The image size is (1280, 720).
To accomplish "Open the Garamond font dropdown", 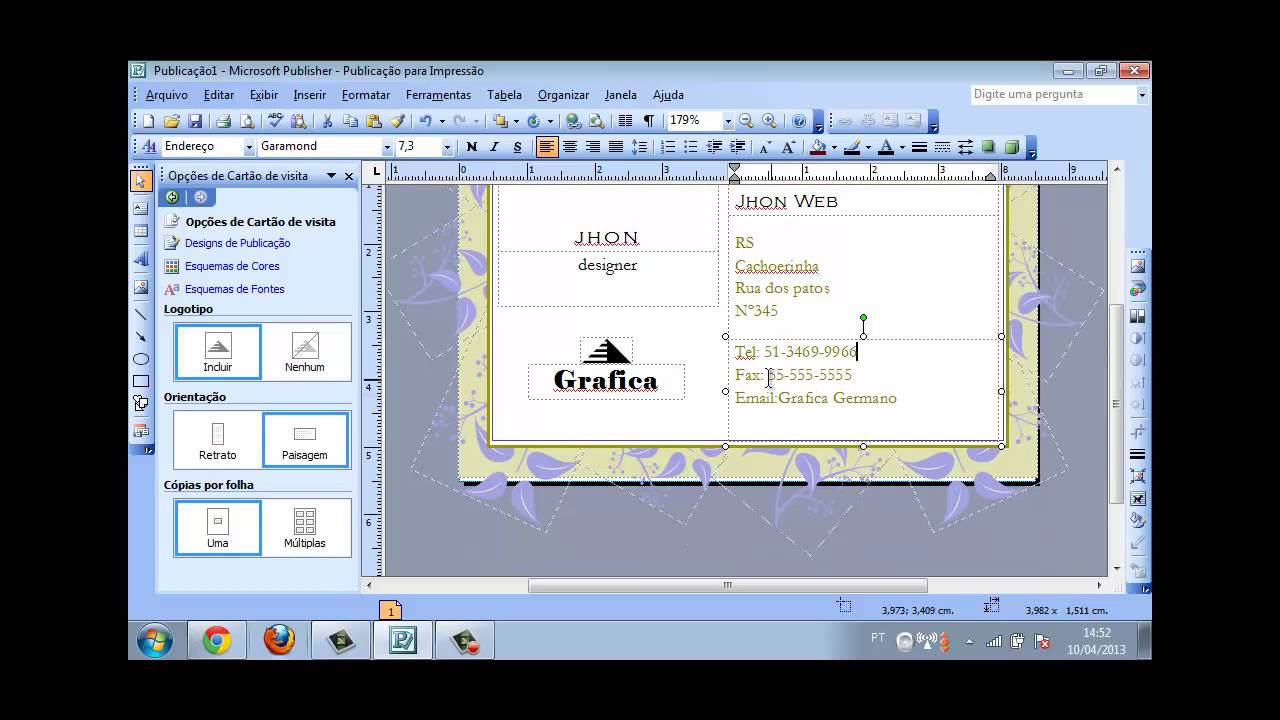I will pyautogui.click(x=387, y=147).
